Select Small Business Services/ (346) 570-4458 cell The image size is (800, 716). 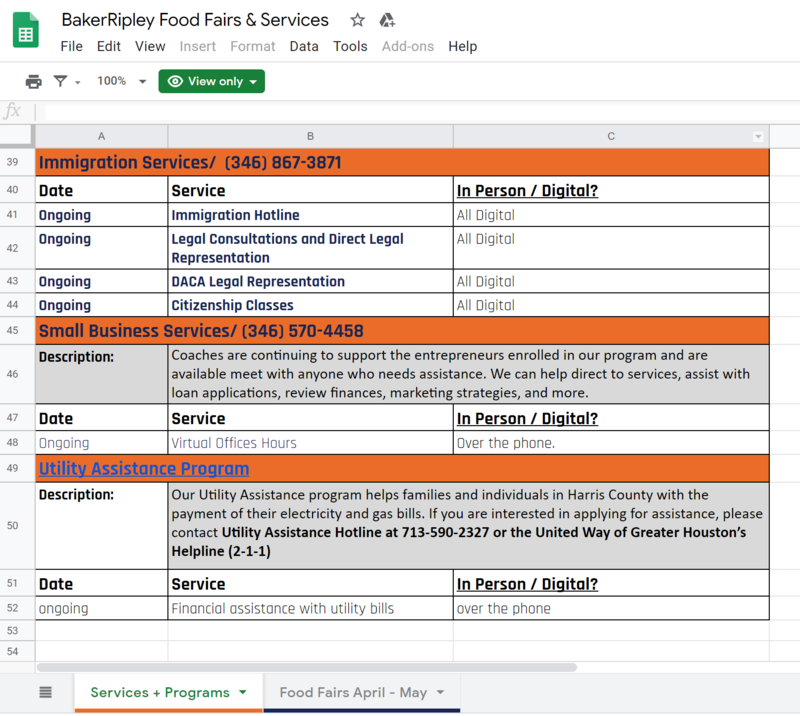pyautogui.click(x=402, y=331)
